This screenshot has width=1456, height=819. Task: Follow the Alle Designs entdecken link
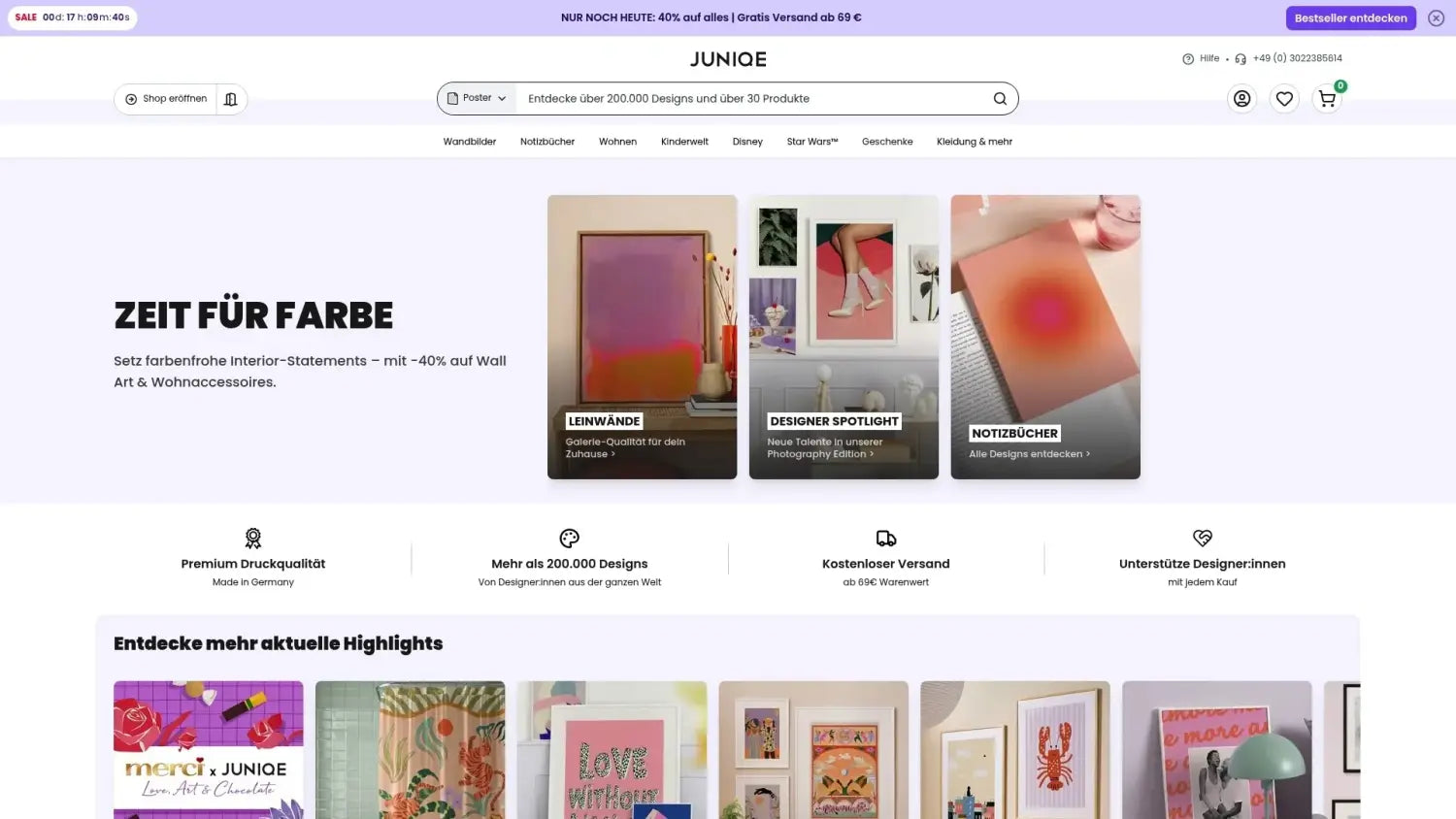(1029, 454)
